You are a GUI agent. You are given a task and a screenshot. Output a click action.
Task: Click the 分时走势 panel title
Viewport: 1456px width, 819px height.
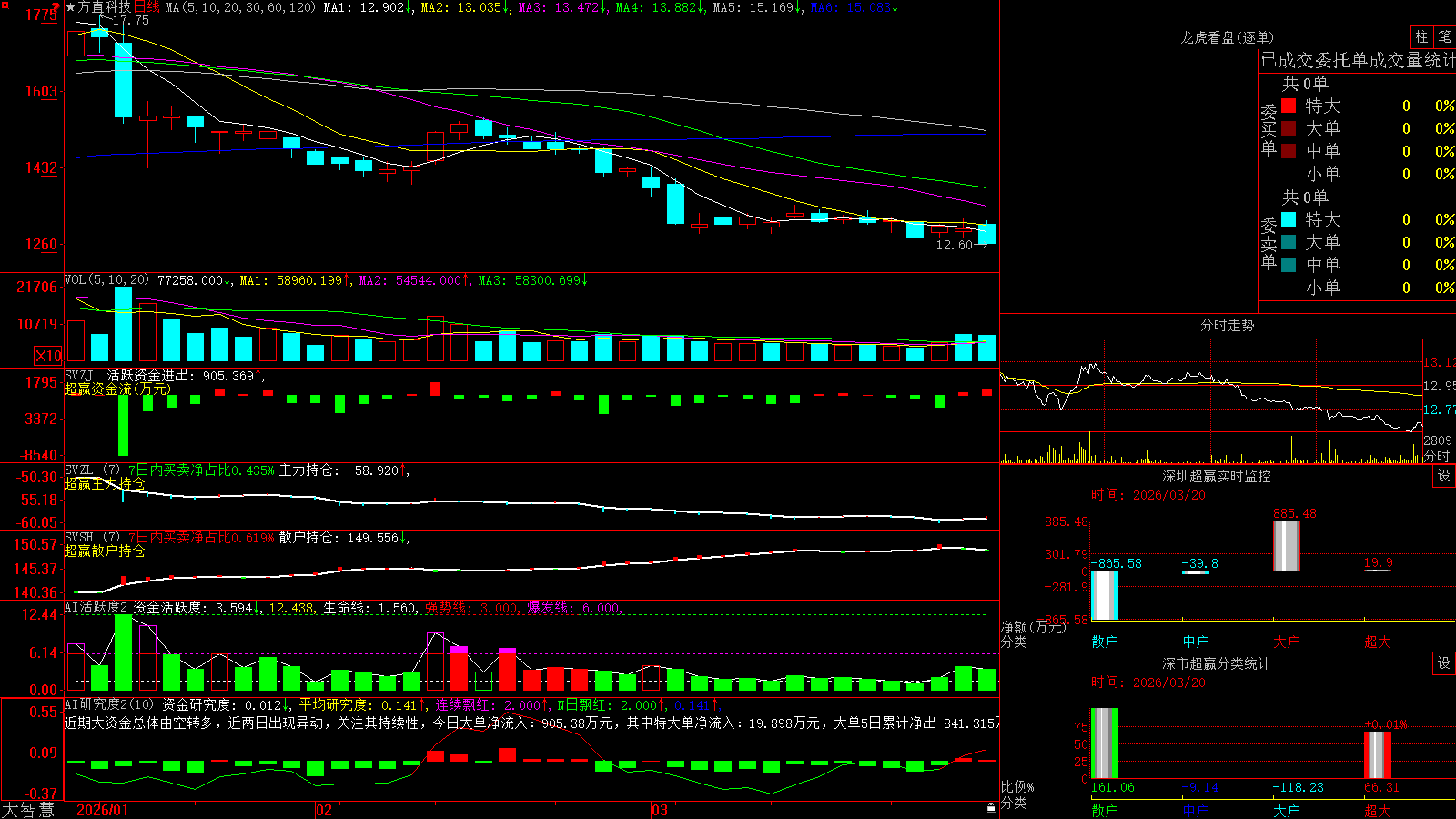coord(1227,325)
